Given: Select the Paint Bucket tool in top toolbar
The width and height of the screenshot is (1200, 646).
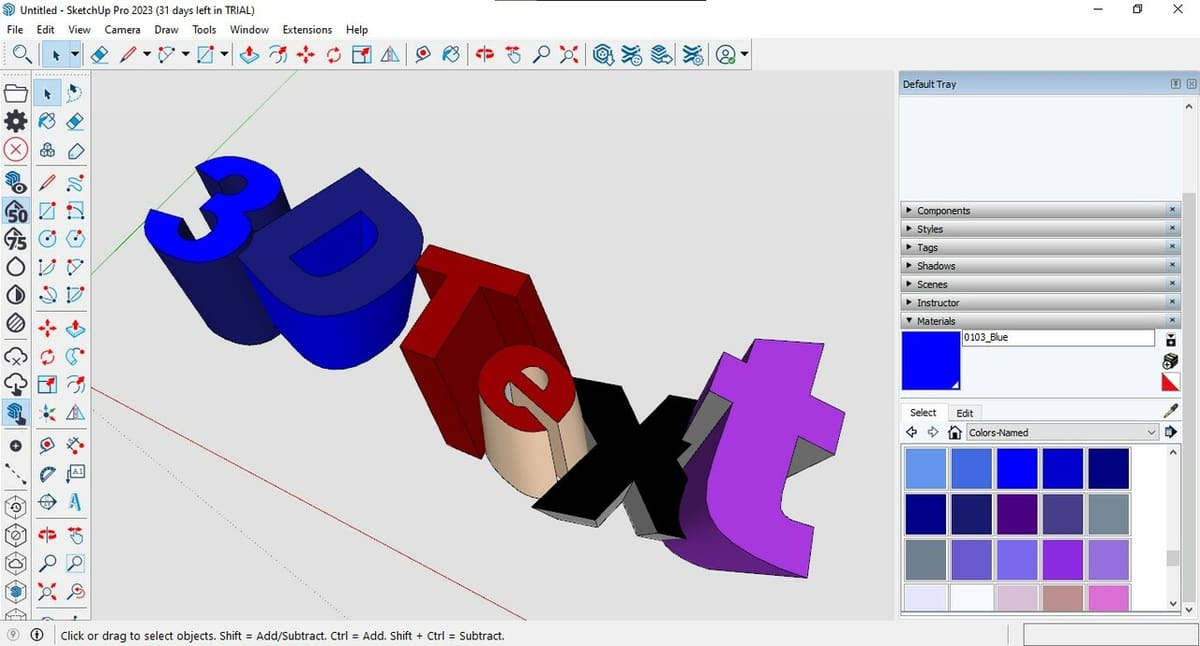Looking at the screenshot, I should pos(451,55).
